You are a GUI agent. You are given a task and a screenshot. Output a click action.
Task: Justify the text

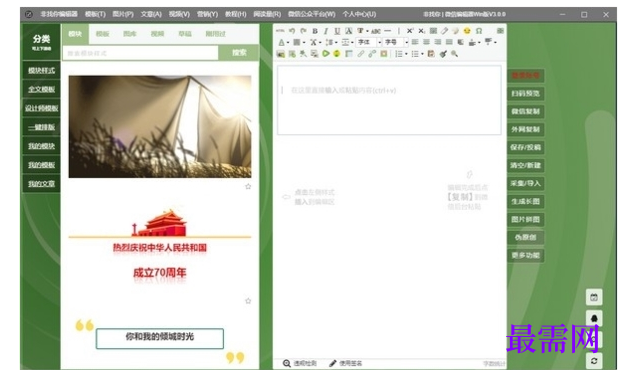click(x=449, y=42)
